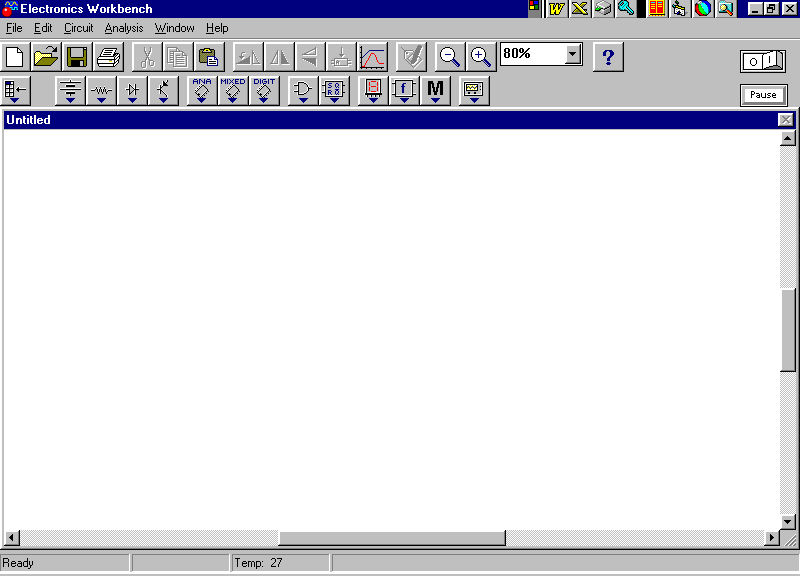The height and width of the screenshot is (576, 800).
Task: Print the circuit
Action: pos(108,57)
